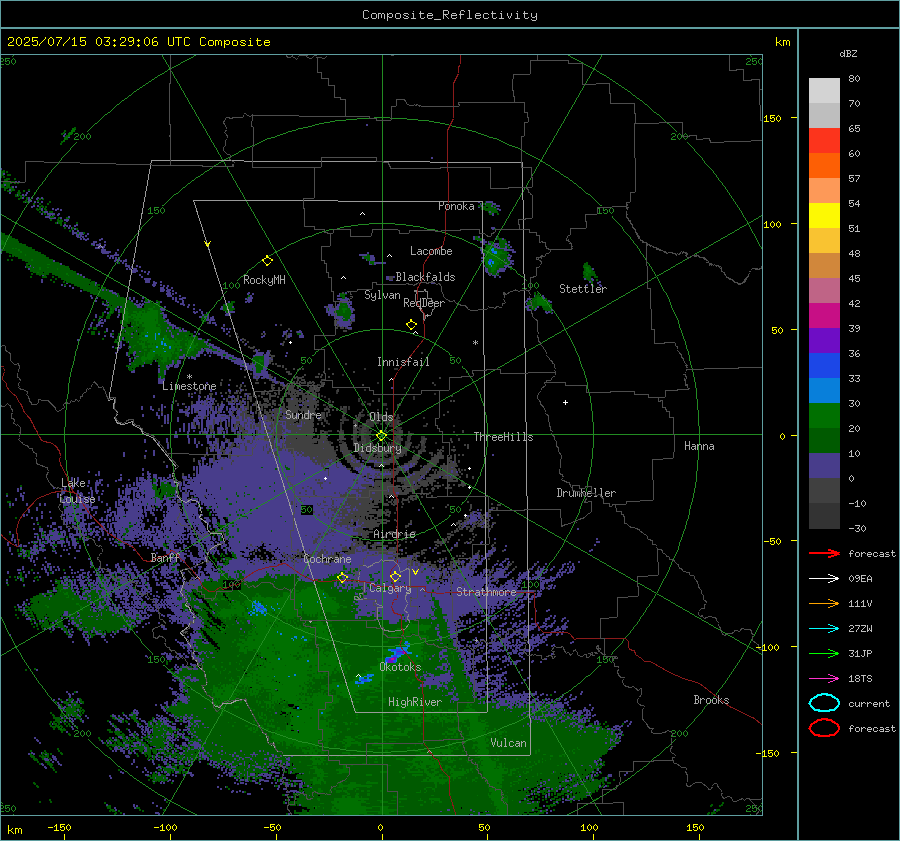The height and width of the screenshot is (841, 900).
Task: Click the Innisfail city label
Action: [403, 362]
